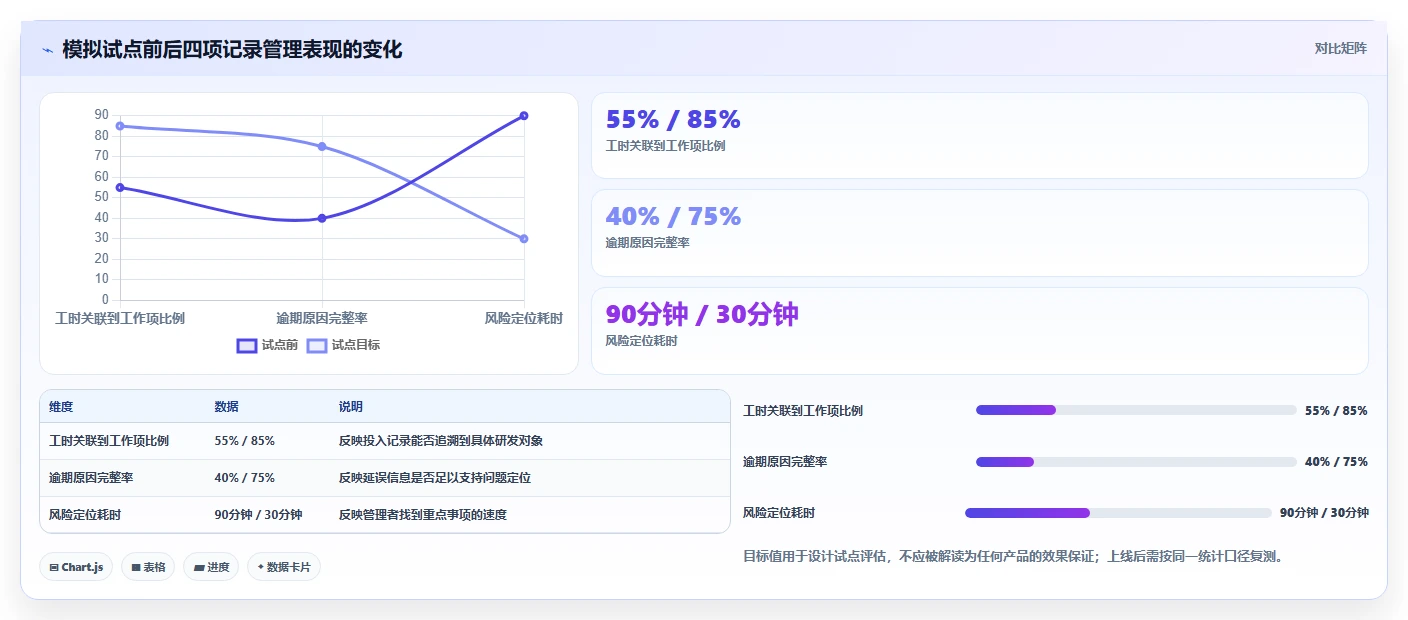Click the 试点目标 data point at 75
Viewport: 1408px width, 620px height.
322,146
